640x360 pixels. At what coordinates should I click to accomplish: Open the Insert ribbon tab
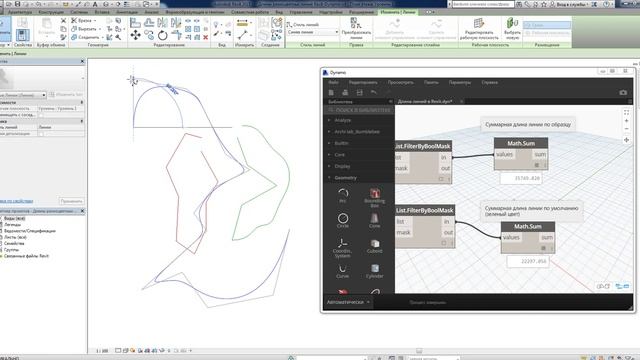102,12
